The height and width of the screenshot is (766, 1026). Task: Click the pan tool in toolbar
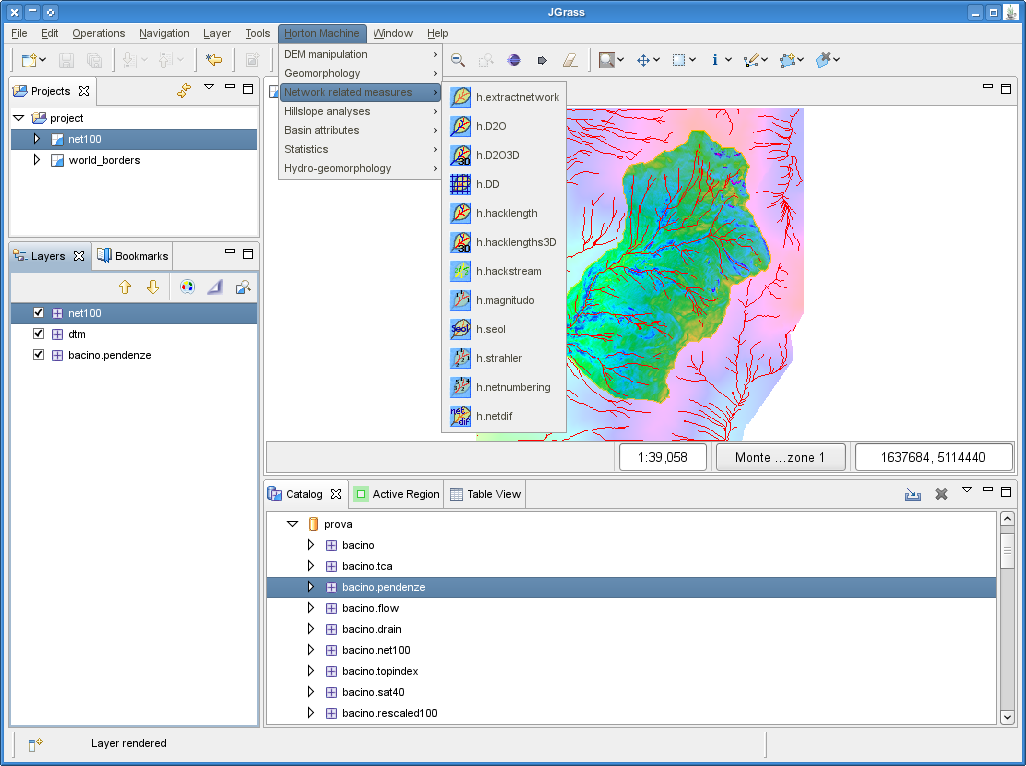tap(643, 60)
